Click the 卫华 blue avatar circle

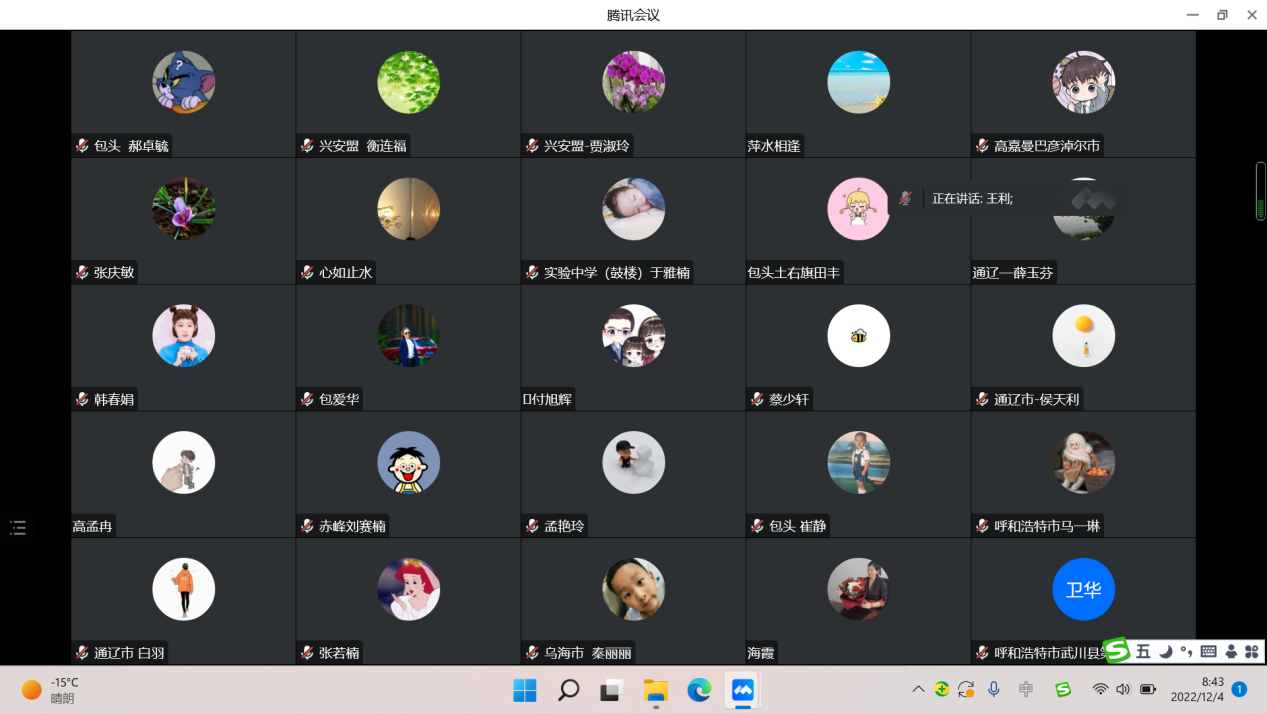1083,589
